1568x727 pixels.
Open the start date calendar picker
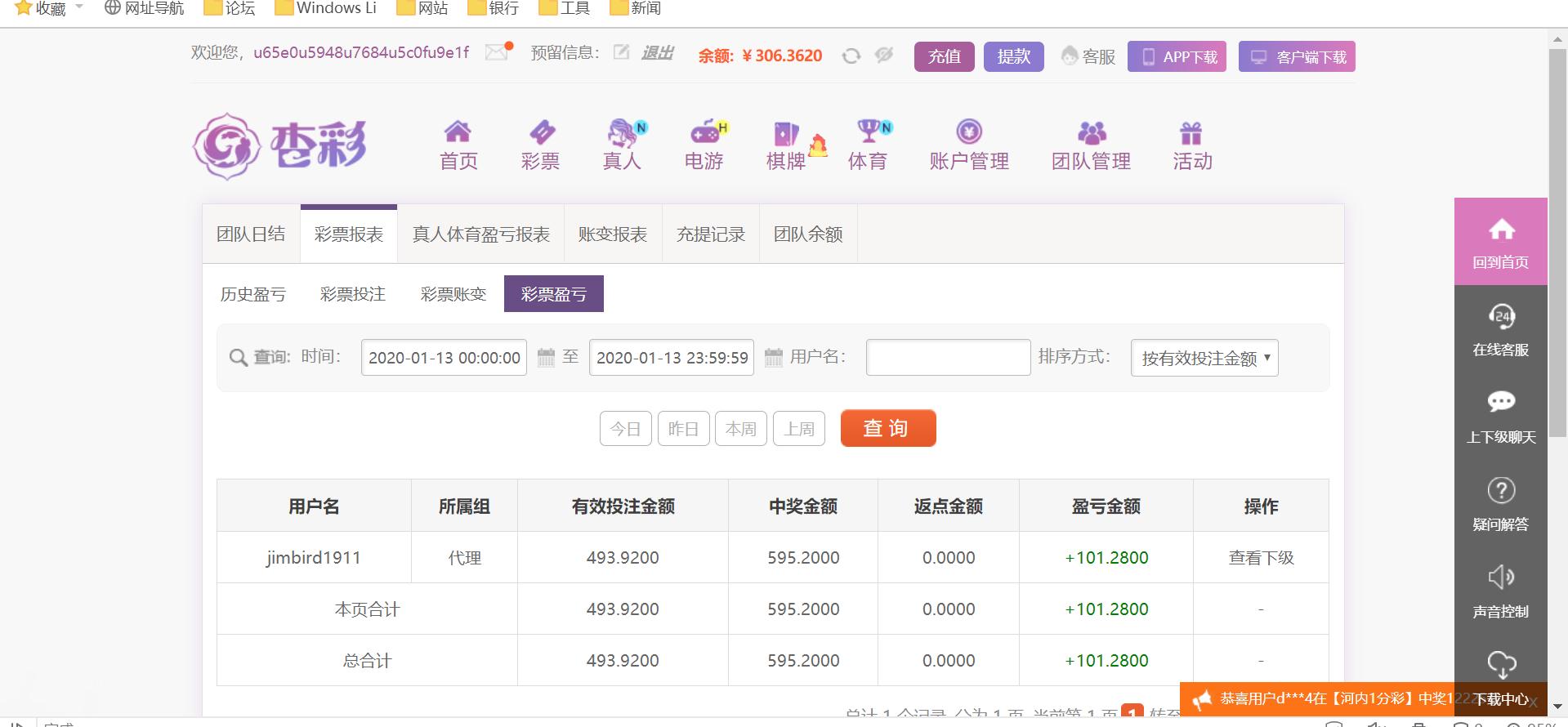546,358
